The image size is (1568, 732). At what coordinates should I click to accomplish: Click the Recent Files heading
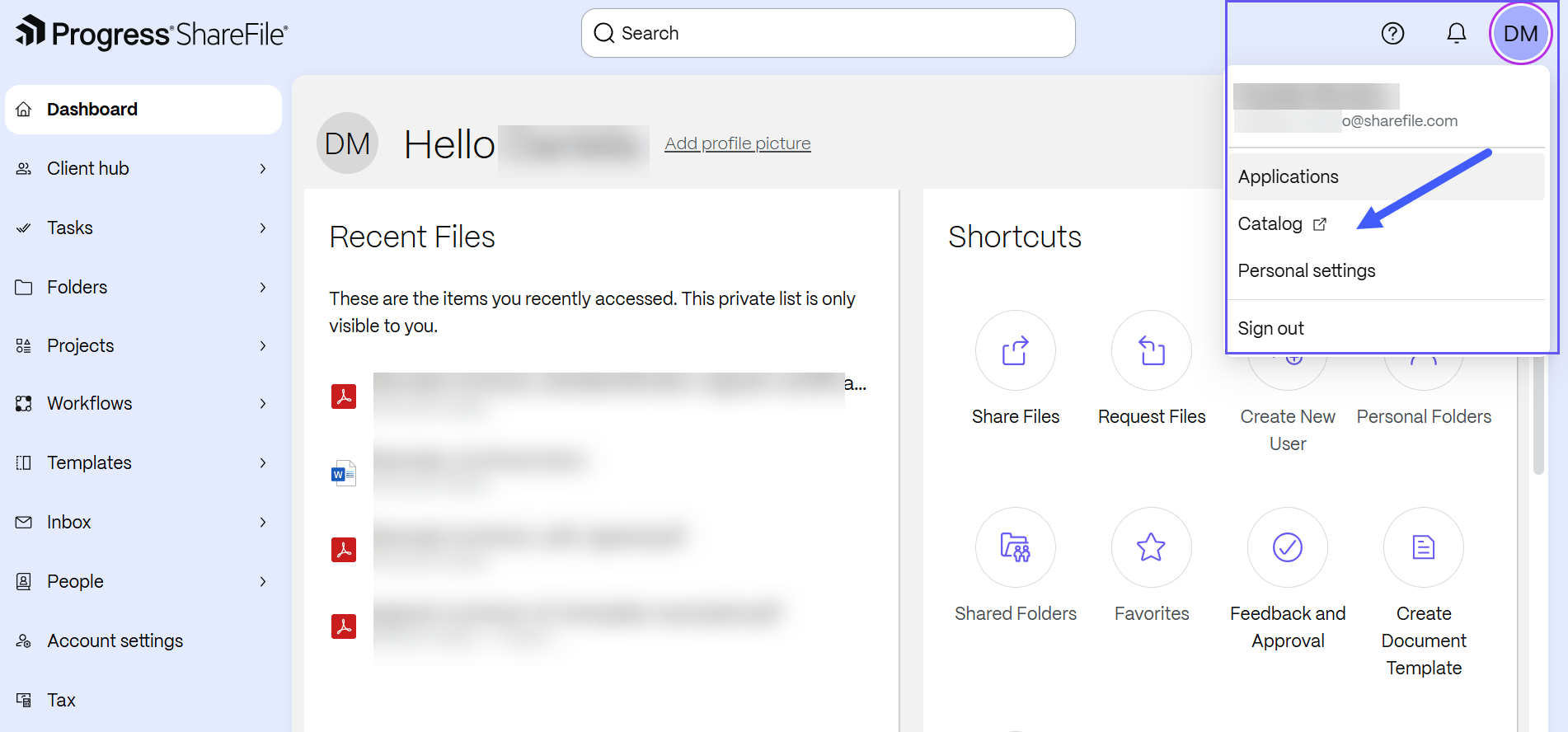[412, 237]
